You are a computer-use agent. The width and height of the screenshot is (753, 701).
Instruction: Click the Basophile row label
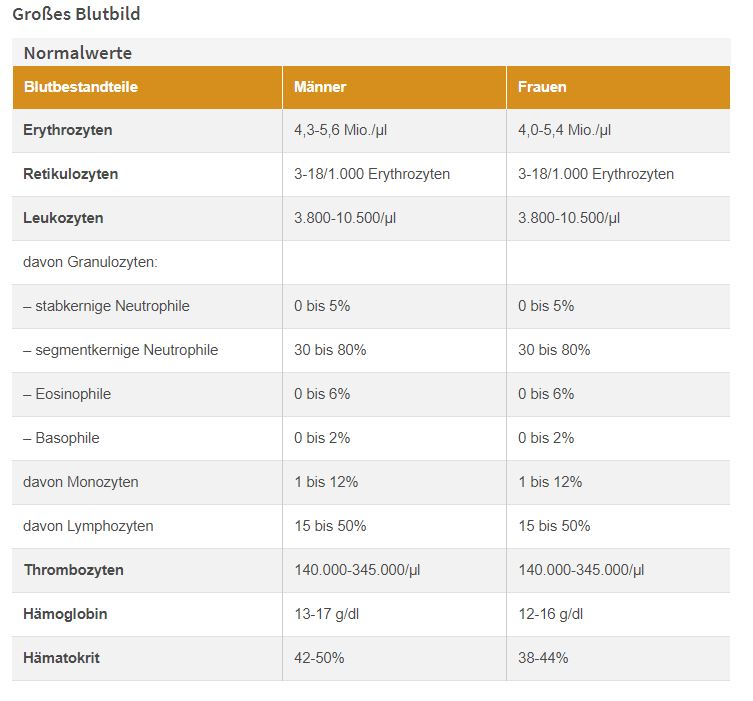(61, 438)
